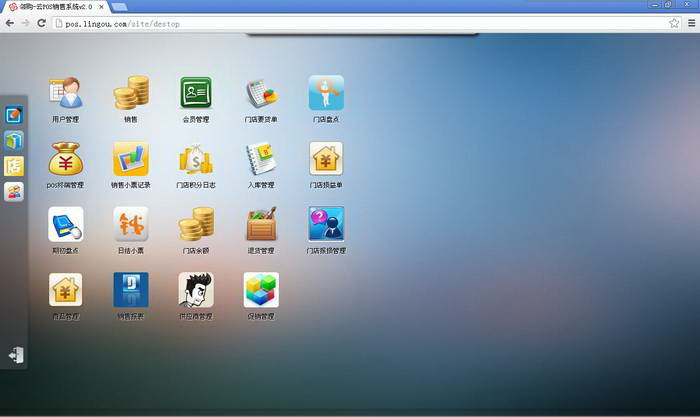Click the browser back arrow
The height and width of the screenshot is (417, 700).
coord(9,22)
